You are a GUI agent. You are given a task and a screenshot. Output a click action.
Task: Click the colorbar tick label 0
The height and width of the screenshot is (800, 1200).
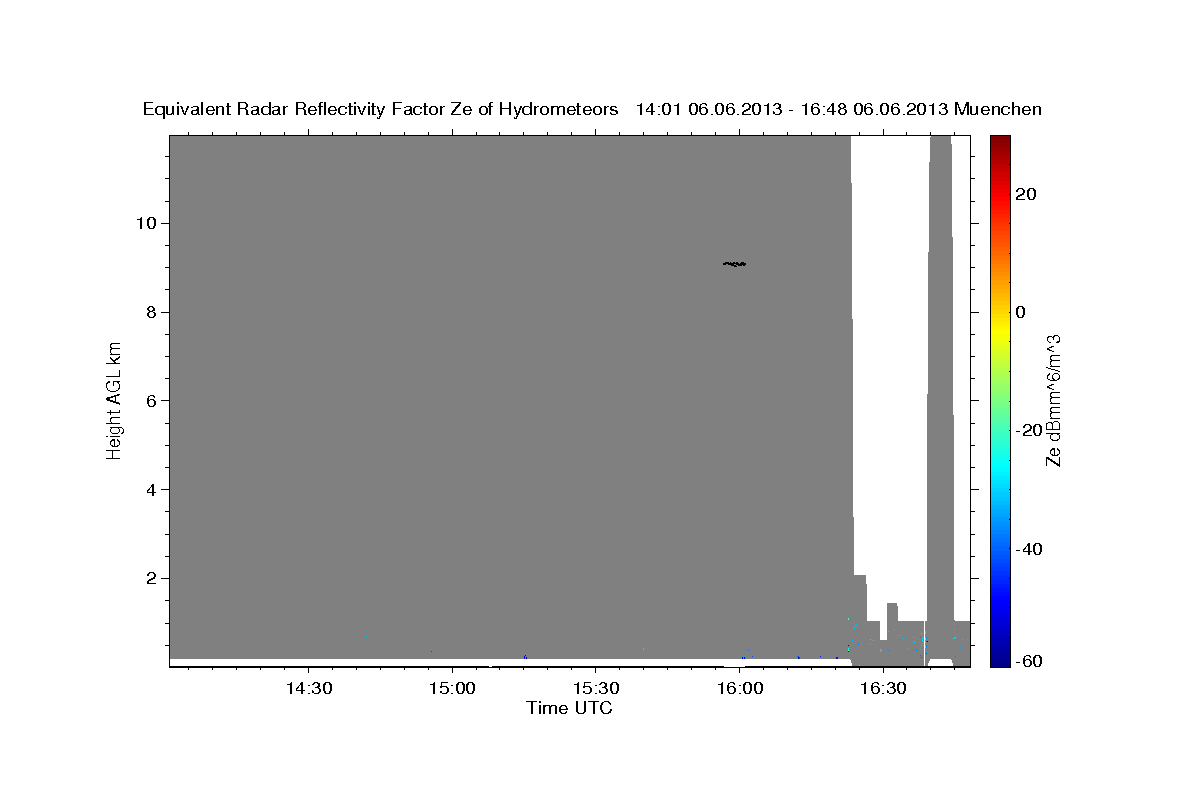click(1020, 312)
